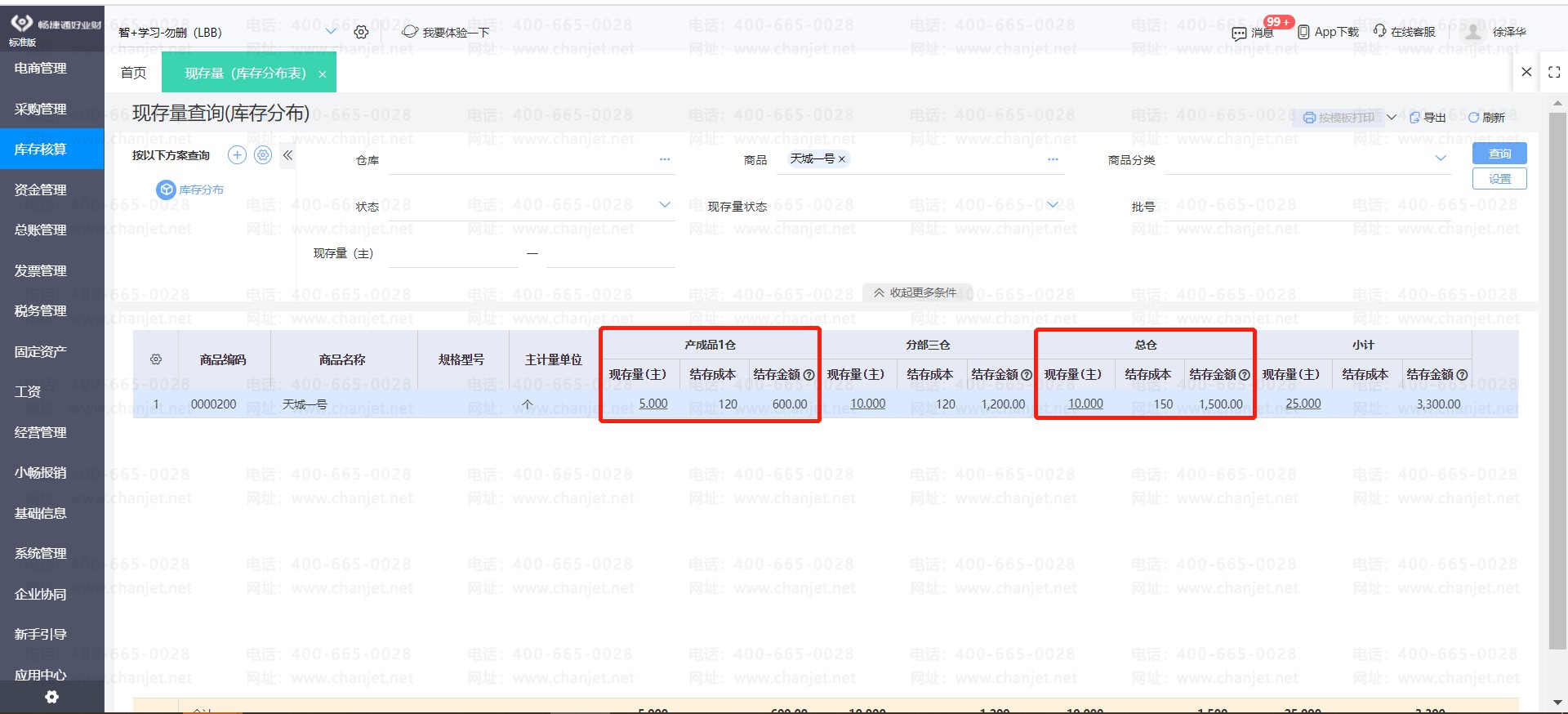Click the App下载 phone icon
The height and width of the screenshot is (714, 1568).
click(1303, 32)
